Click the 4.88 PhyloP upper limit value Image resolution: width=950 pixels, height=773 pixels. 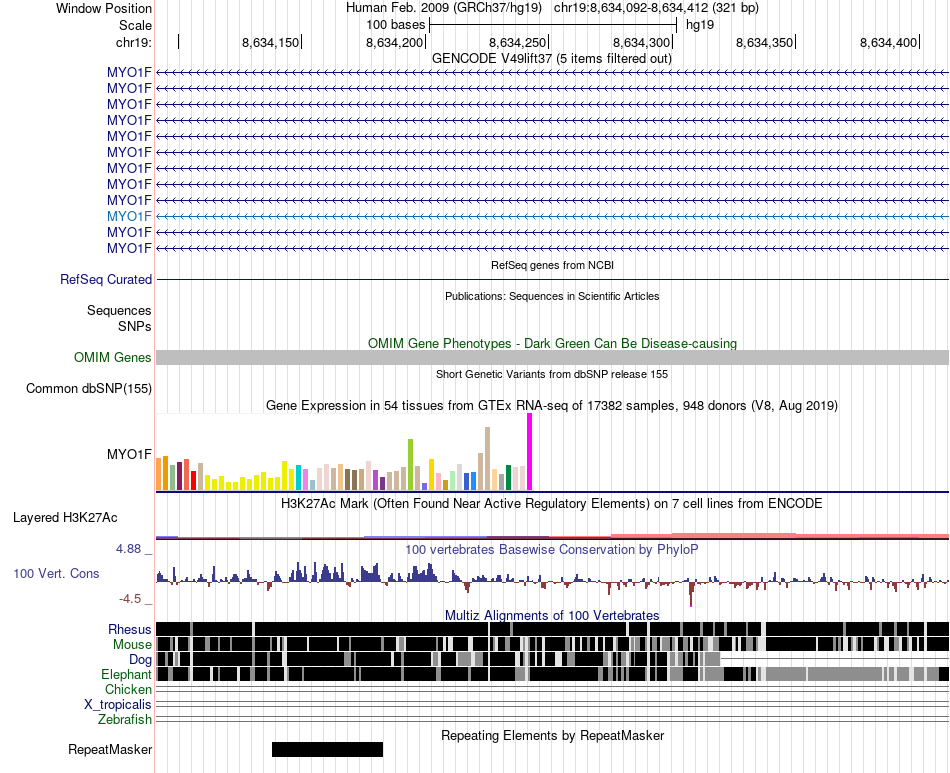pos(128,549)
